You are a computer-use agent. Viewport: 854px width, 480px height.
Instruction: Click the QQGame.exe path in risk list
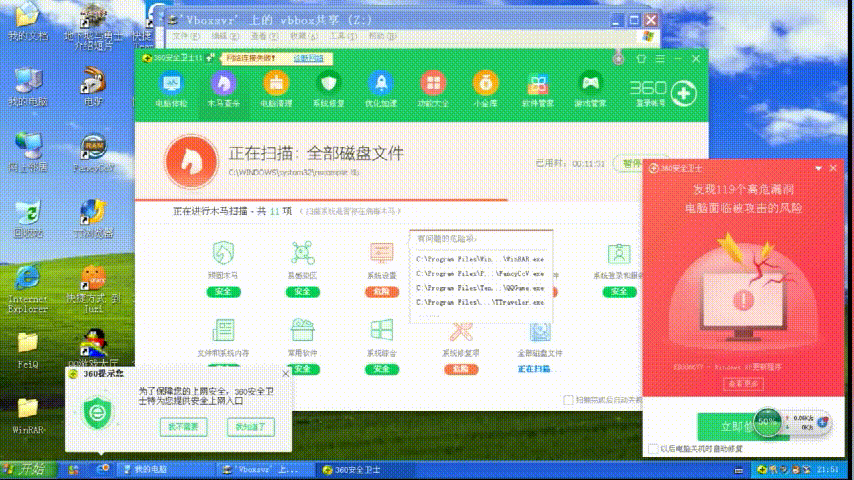click(480, 288)
